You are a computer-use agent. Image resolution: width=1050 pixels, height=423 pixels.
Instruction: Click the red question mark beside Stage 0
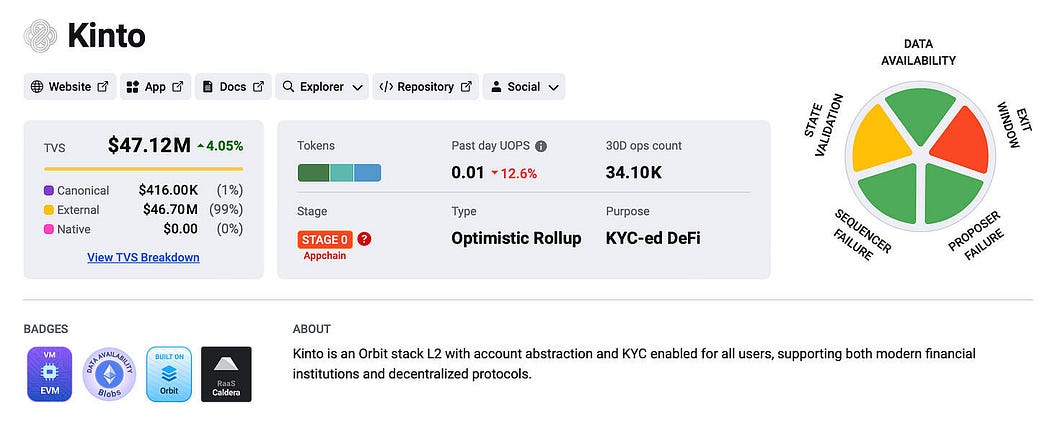tap(364, 239)
